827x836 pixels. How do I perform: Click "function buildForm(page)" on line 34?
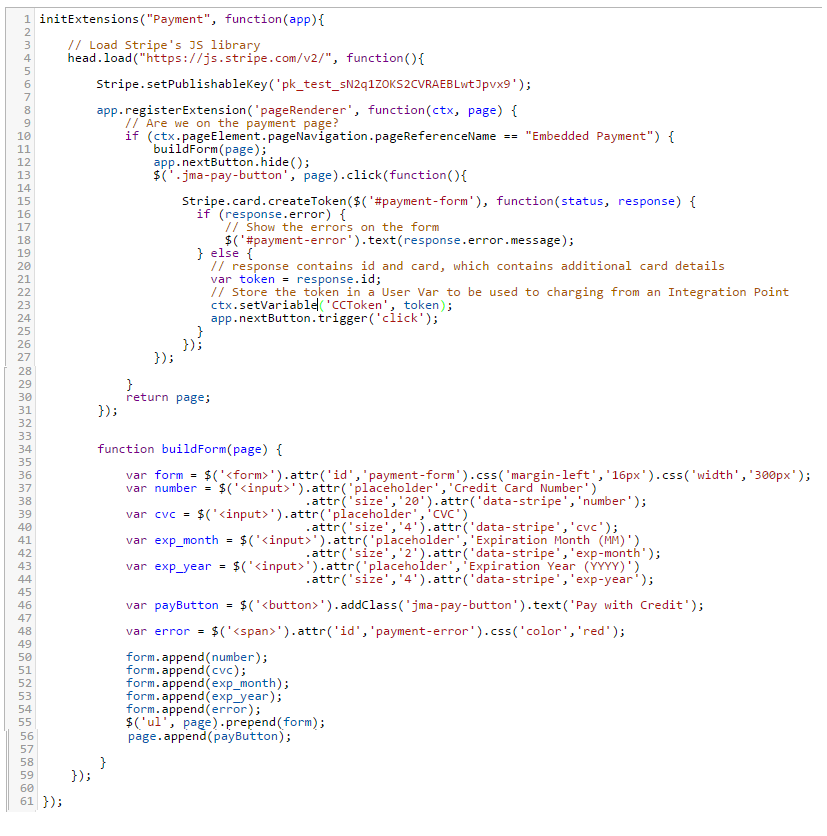point(182,449)
